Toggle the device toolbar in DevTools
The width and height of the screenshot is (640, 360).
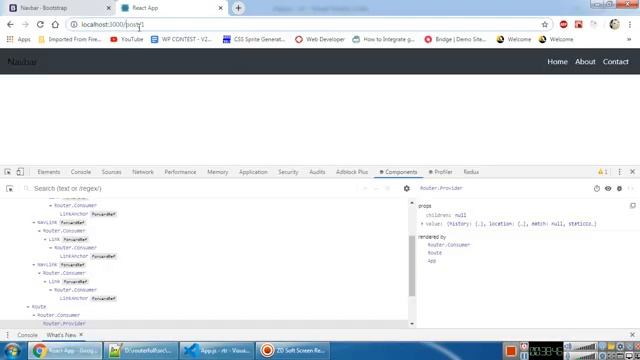[x=20, y=172]
